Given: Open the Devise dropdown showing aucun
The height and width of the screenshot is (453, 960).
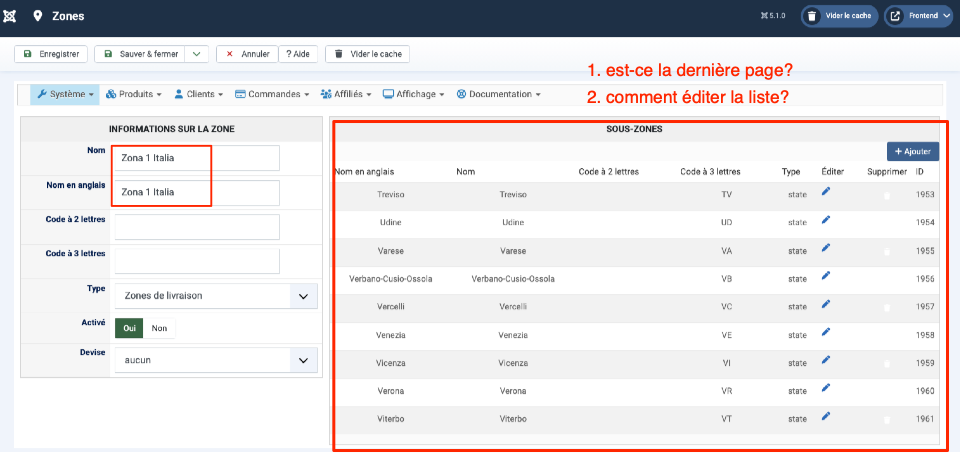Looking at the screenshot, I should [216, 360].
